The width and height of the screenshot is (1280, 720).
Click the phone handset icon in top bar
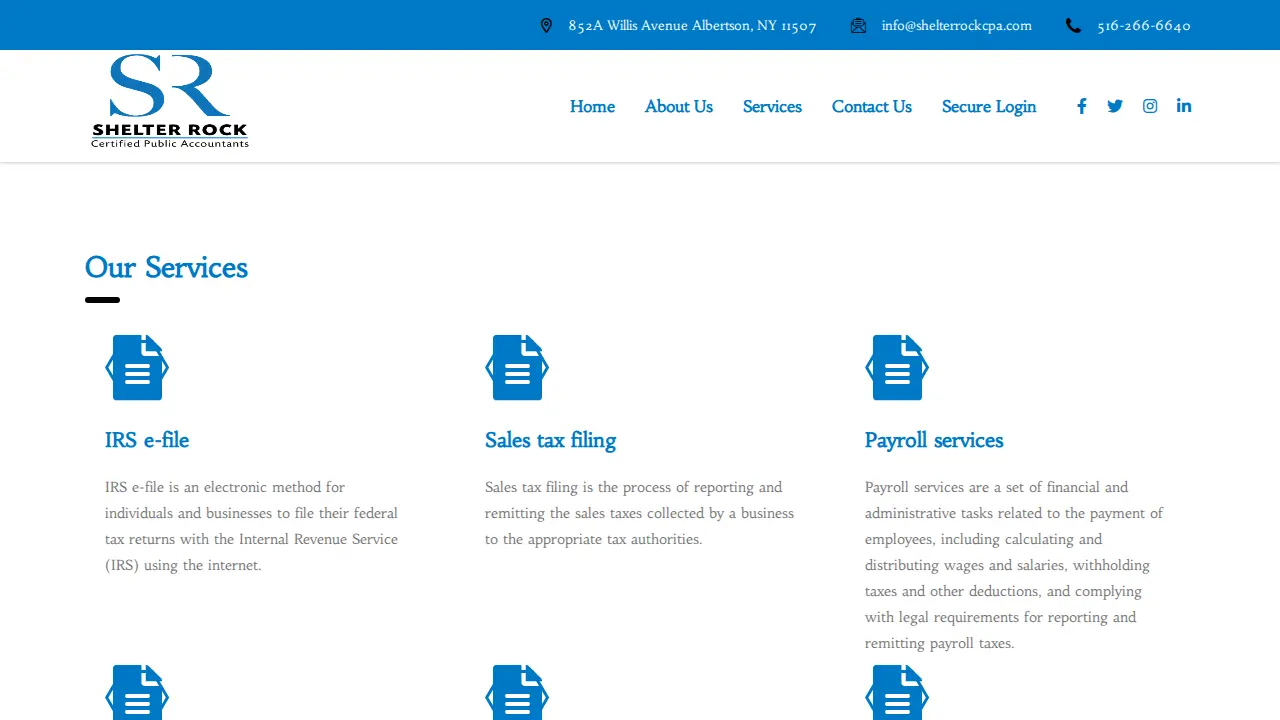click(1073, 26)
